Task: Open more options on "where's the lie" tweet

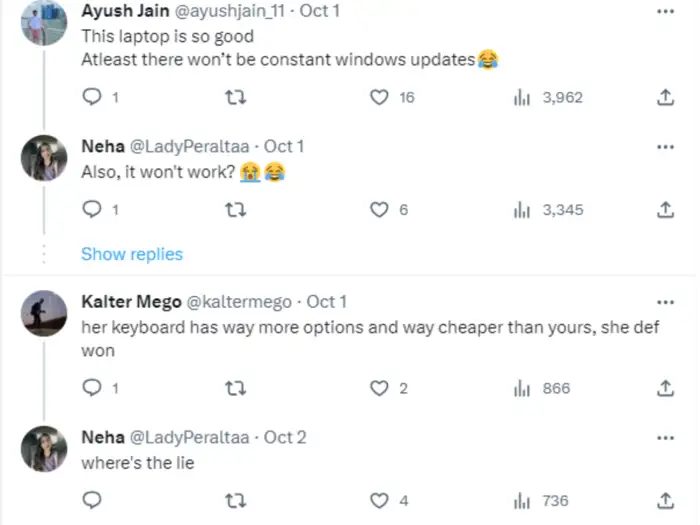Action: click(x=665, y=438)
